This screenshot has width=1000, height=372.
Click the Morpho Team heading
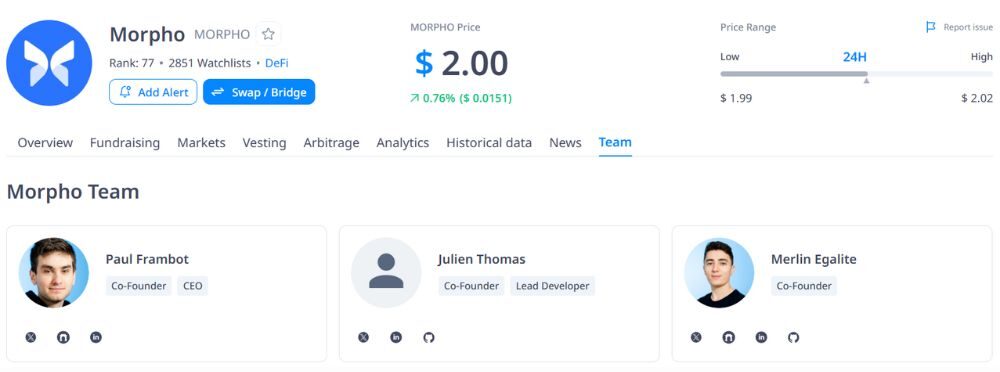point(73,191)
